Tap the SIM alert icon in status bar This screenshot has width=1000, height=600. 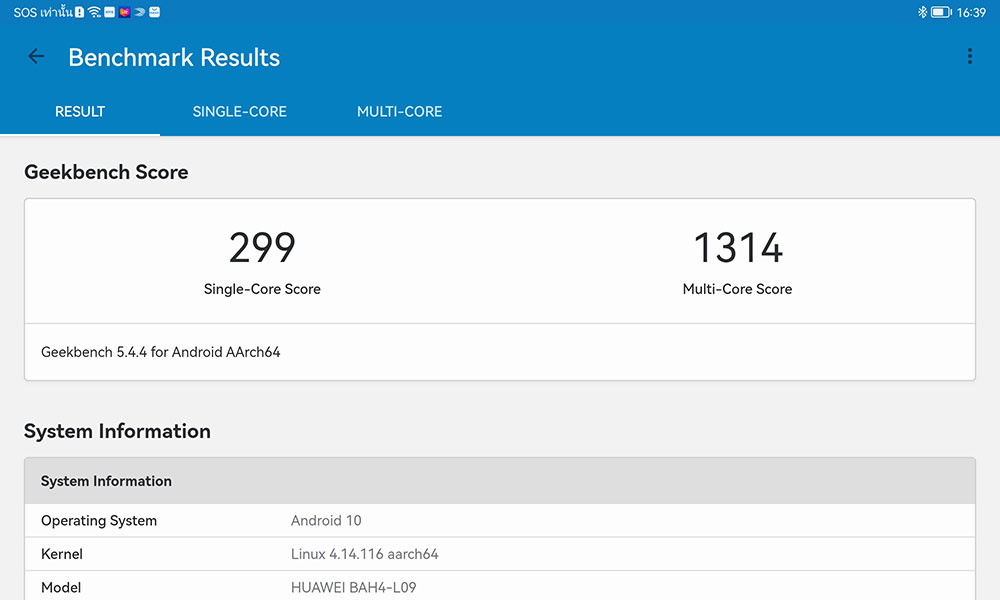pyautogui.click(x=79, y=12)
